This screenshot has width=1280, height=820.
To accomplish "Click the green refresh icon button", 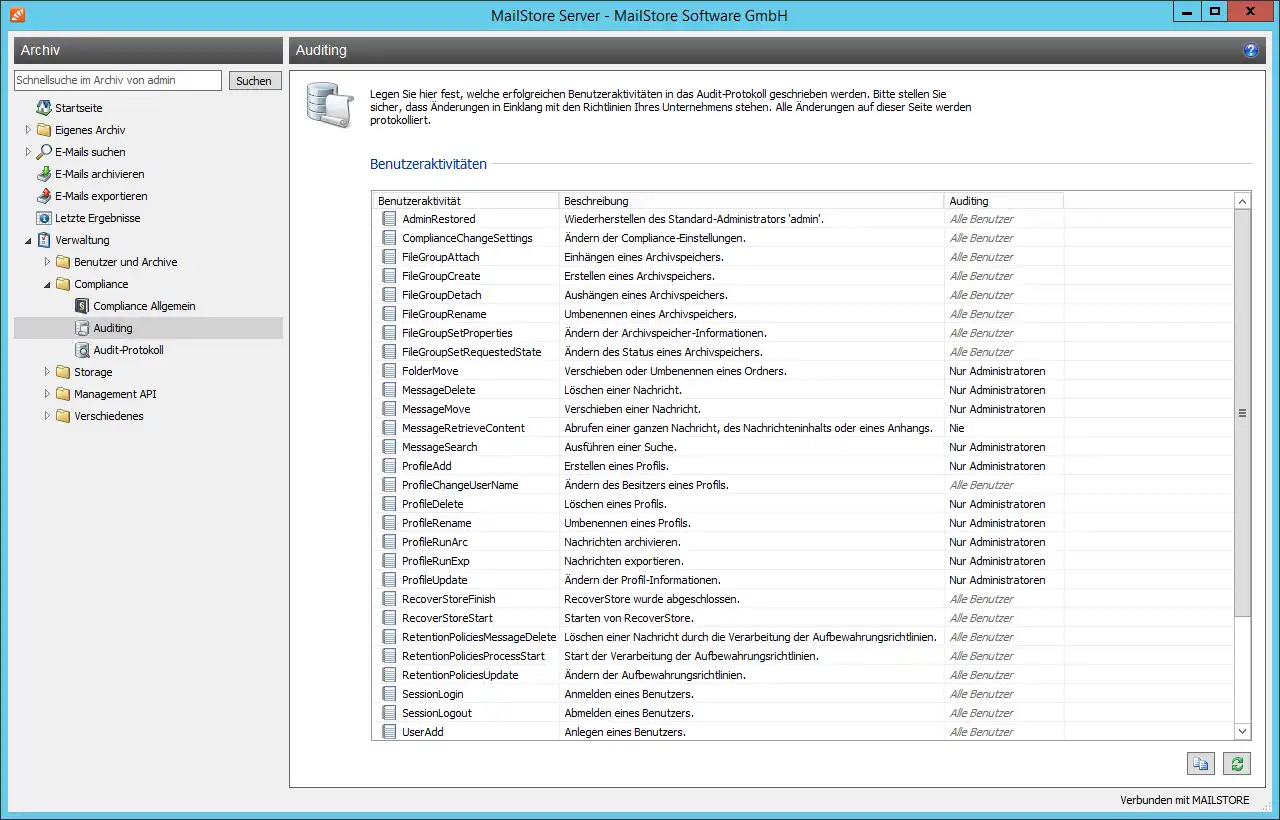I will pos(1237,764).
